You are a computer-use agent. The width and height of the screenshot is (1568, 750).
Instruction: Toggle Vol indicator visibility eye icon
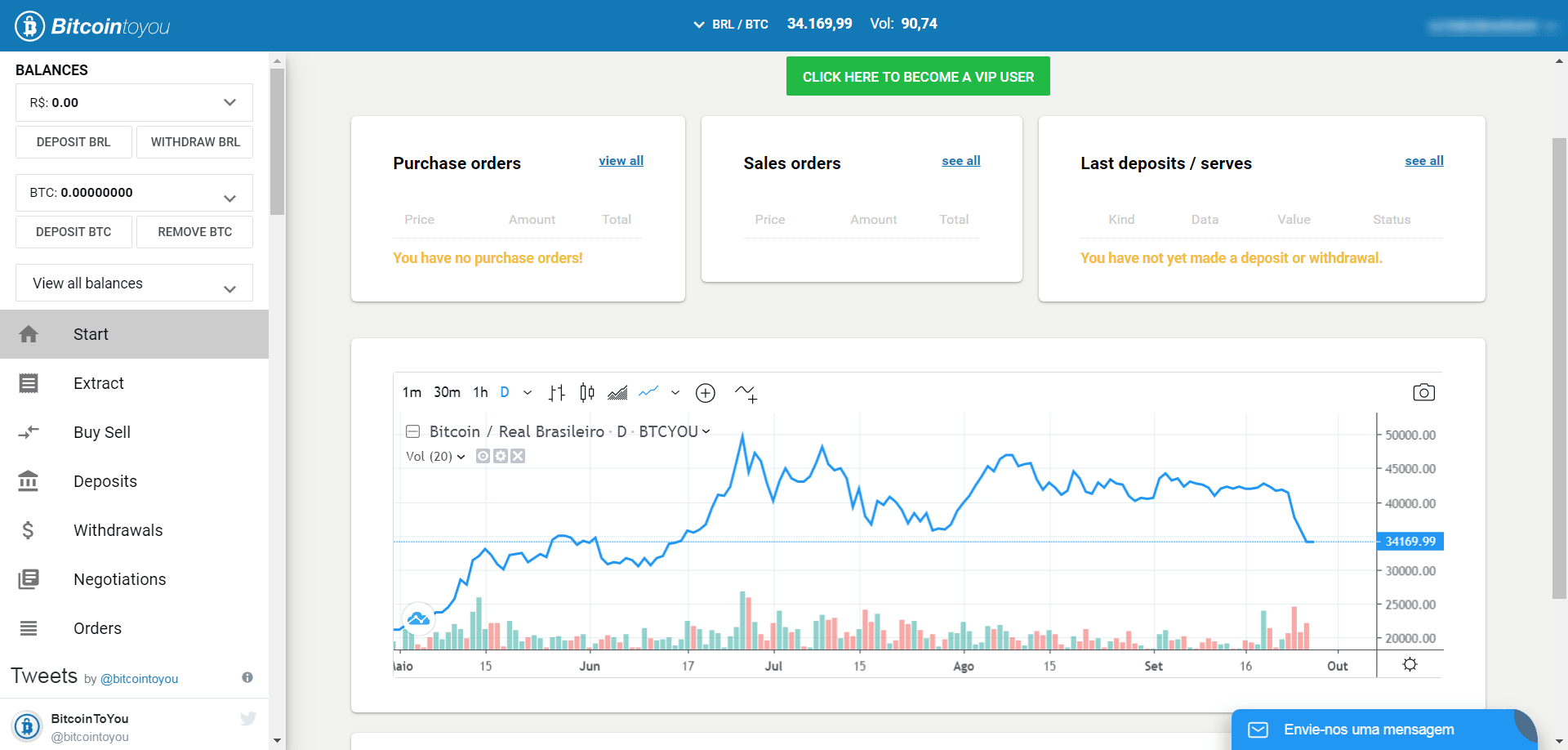point(483,456)
